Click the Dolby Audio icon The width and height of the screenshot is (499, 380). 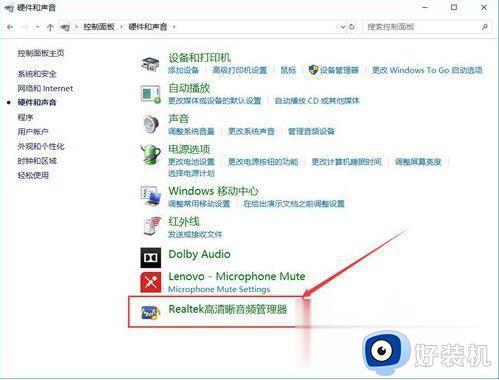(151, 257)
